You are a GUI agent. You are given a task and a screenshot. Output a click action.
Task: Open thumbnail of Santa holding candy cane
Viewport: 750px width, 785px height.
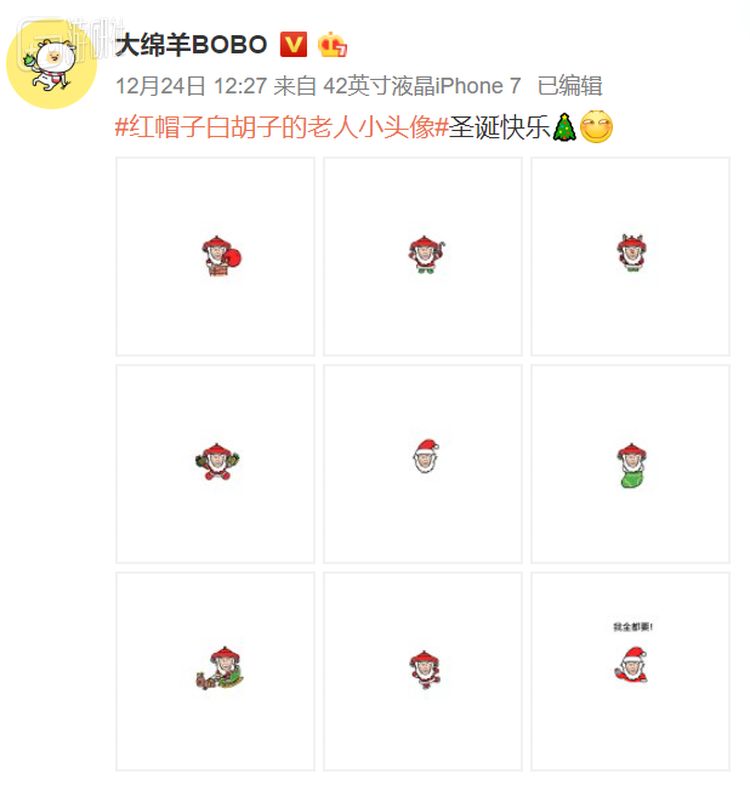click(x=423, y=256)
